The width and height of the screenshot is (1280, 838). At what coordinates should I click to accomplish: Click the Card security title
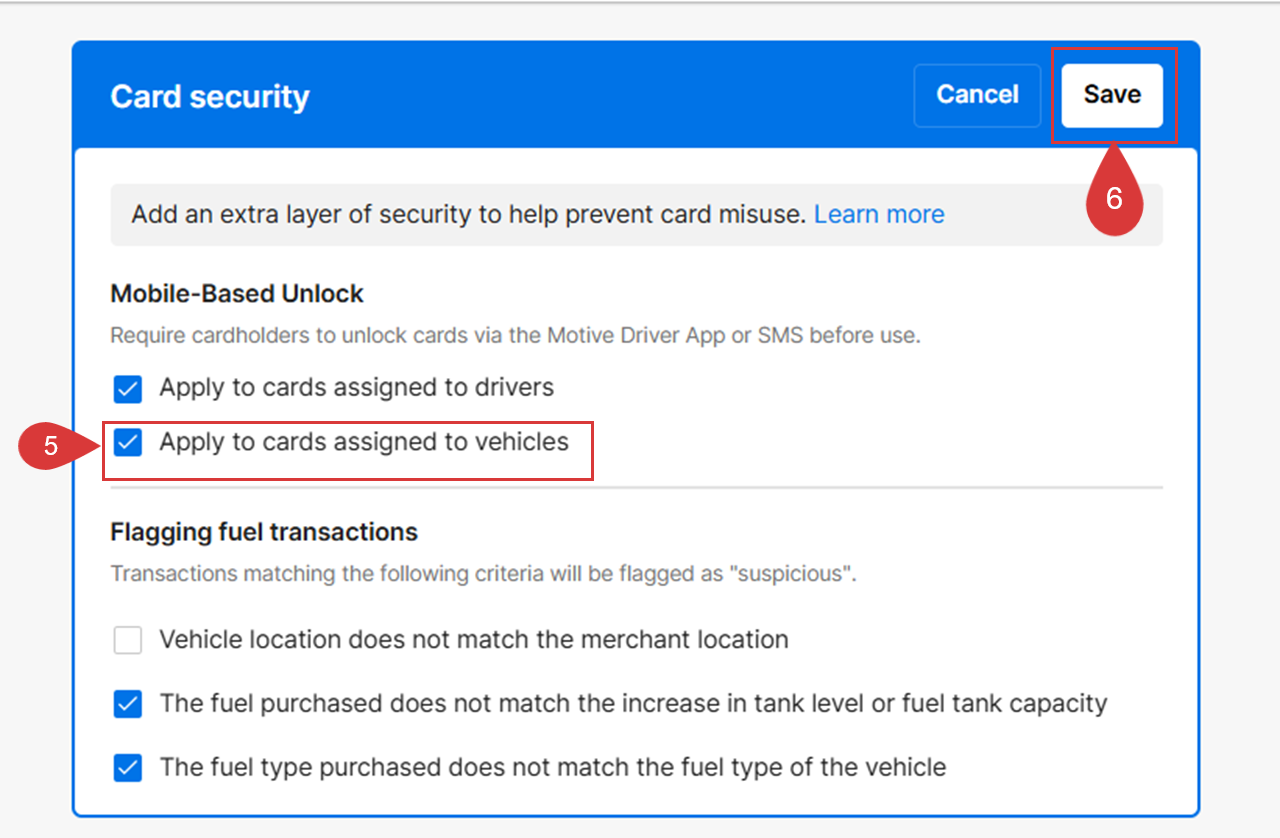tap(210, 97)
